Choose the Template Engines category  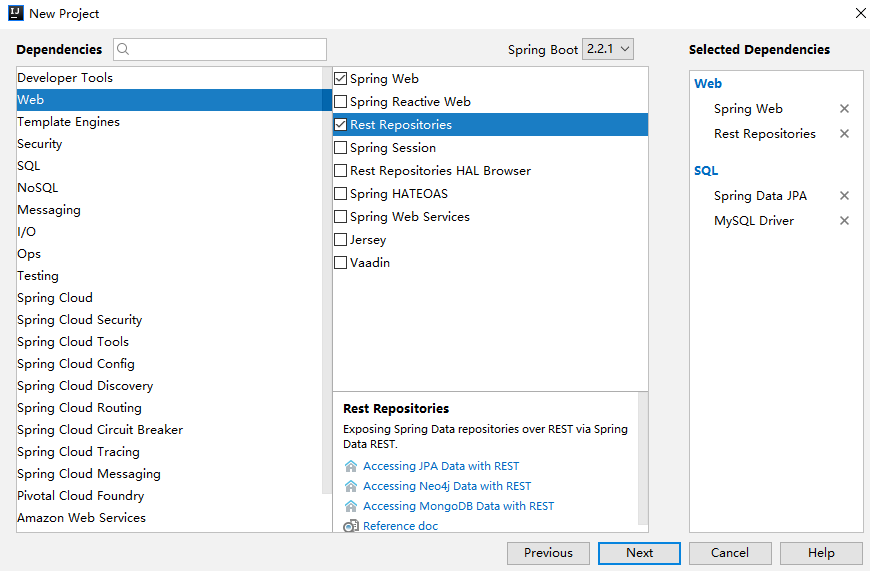coord(68,122)
